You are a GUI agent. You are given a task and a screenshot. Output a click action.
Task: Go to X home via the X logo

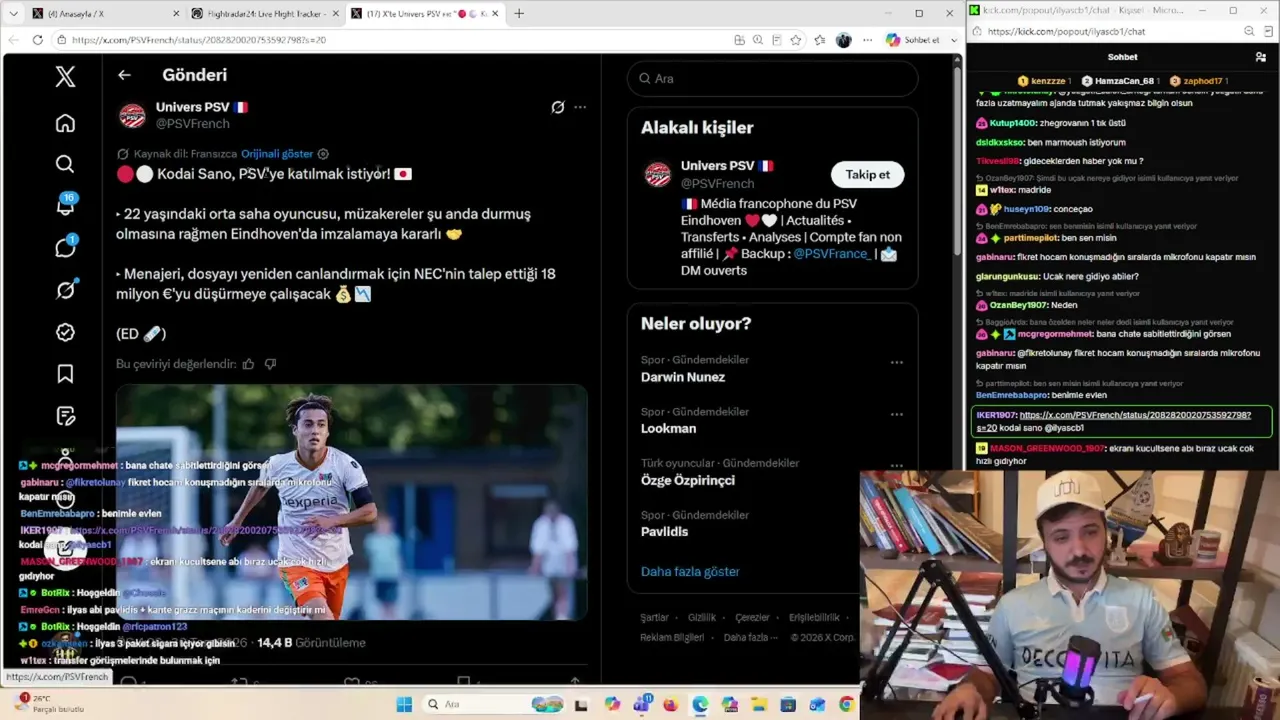point(65,76)
